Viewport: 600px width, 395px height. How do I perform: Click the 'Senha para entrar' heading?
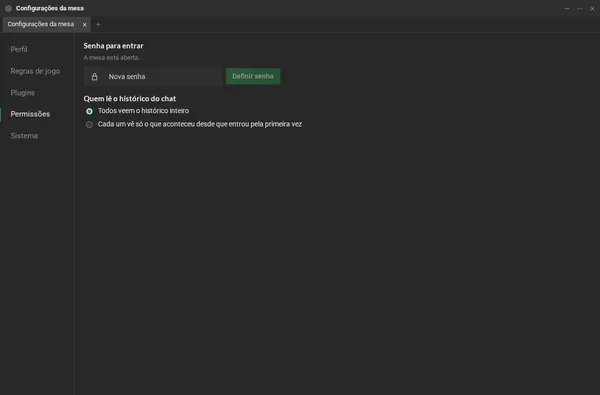click(x=113, y=46)
